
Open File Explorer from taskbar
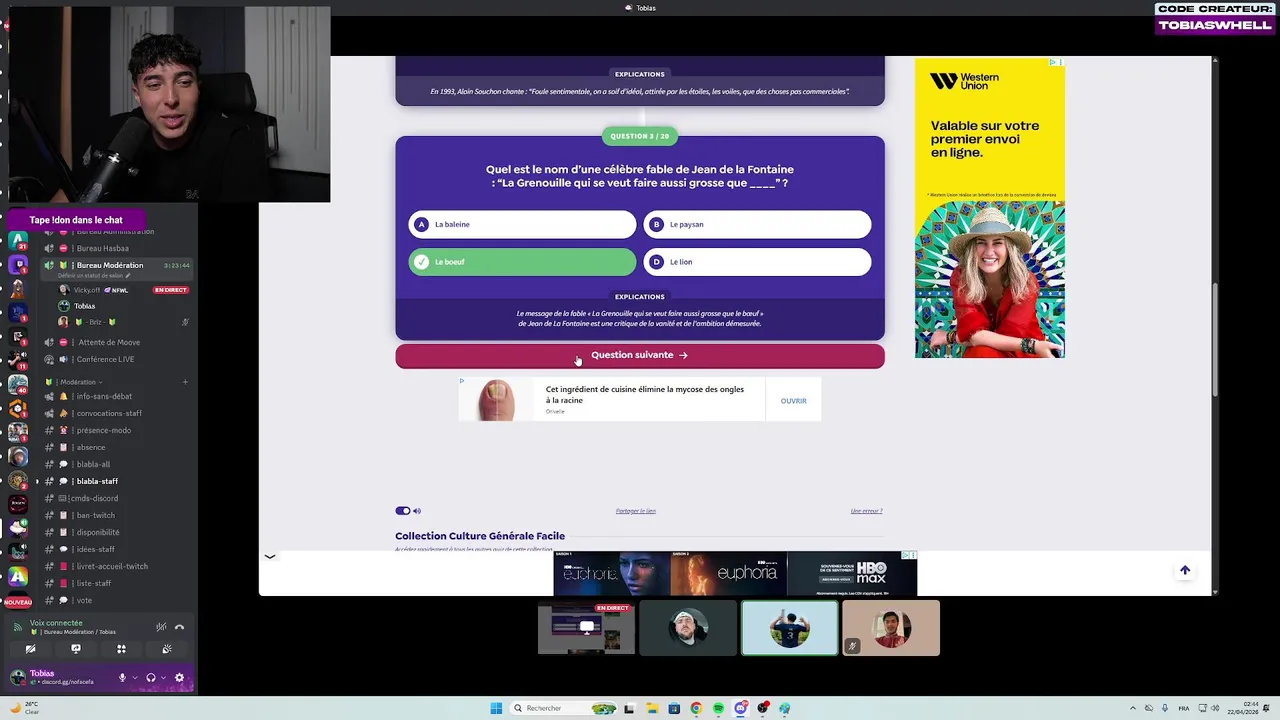coord(651,708)
